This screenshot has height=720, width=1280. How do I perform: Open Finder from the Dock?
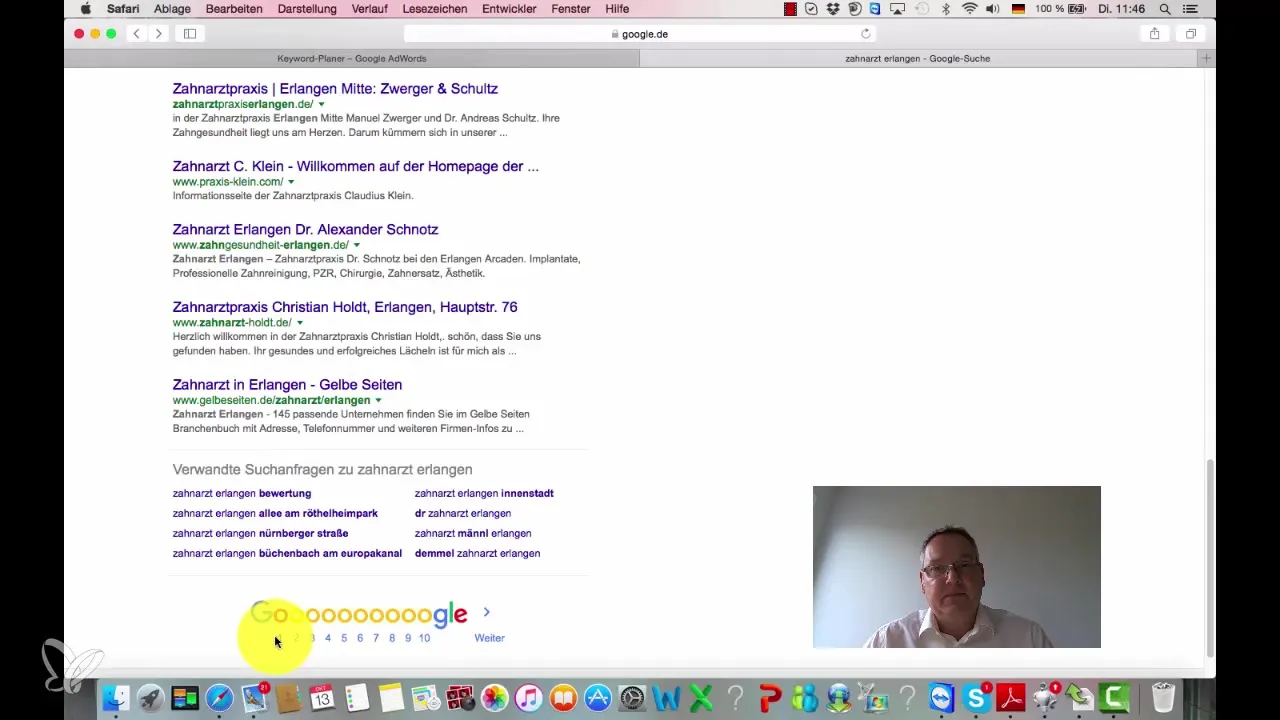pyautogui.click(x=117, y=698)
